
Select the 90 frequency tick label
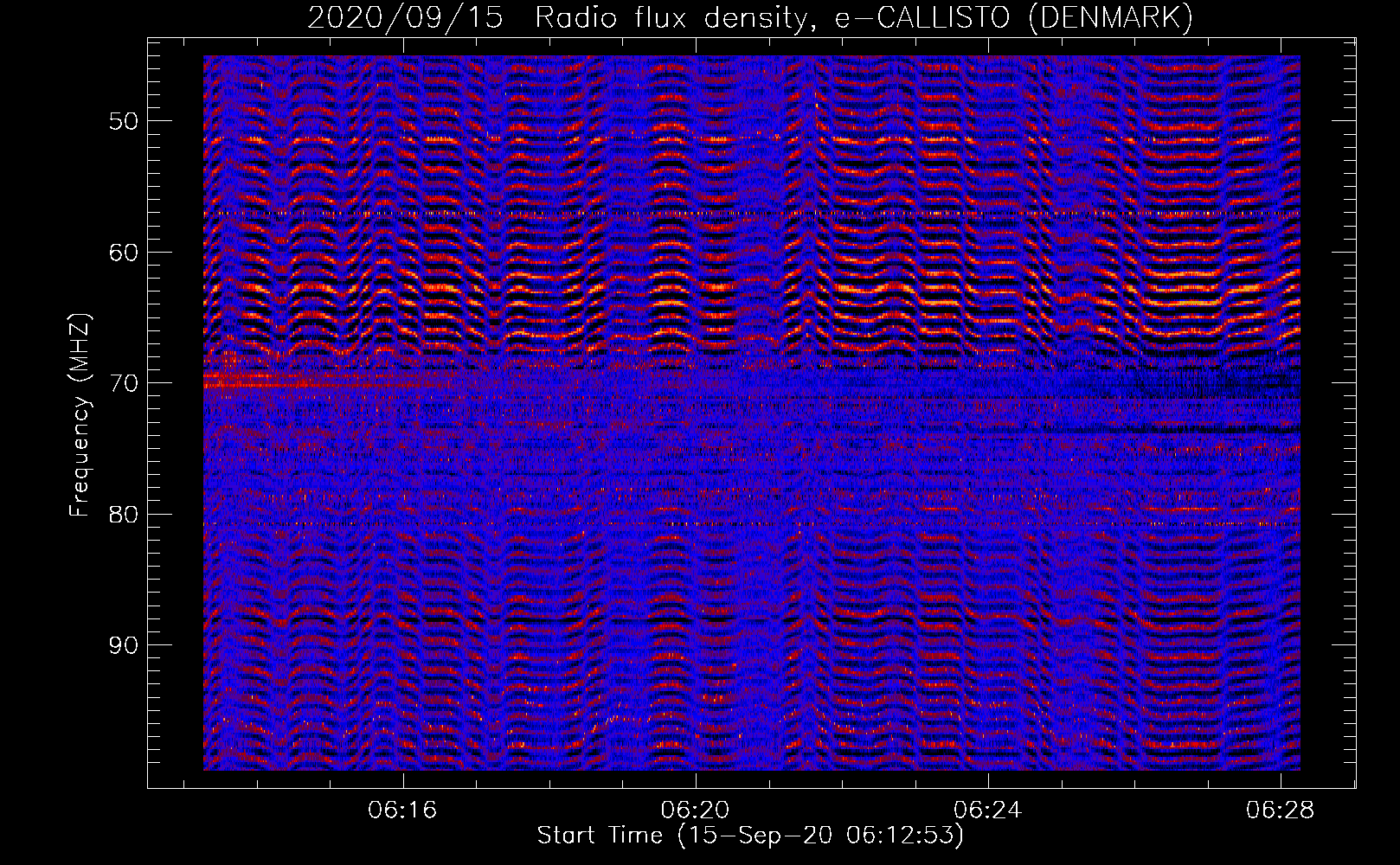coord(124,645)
